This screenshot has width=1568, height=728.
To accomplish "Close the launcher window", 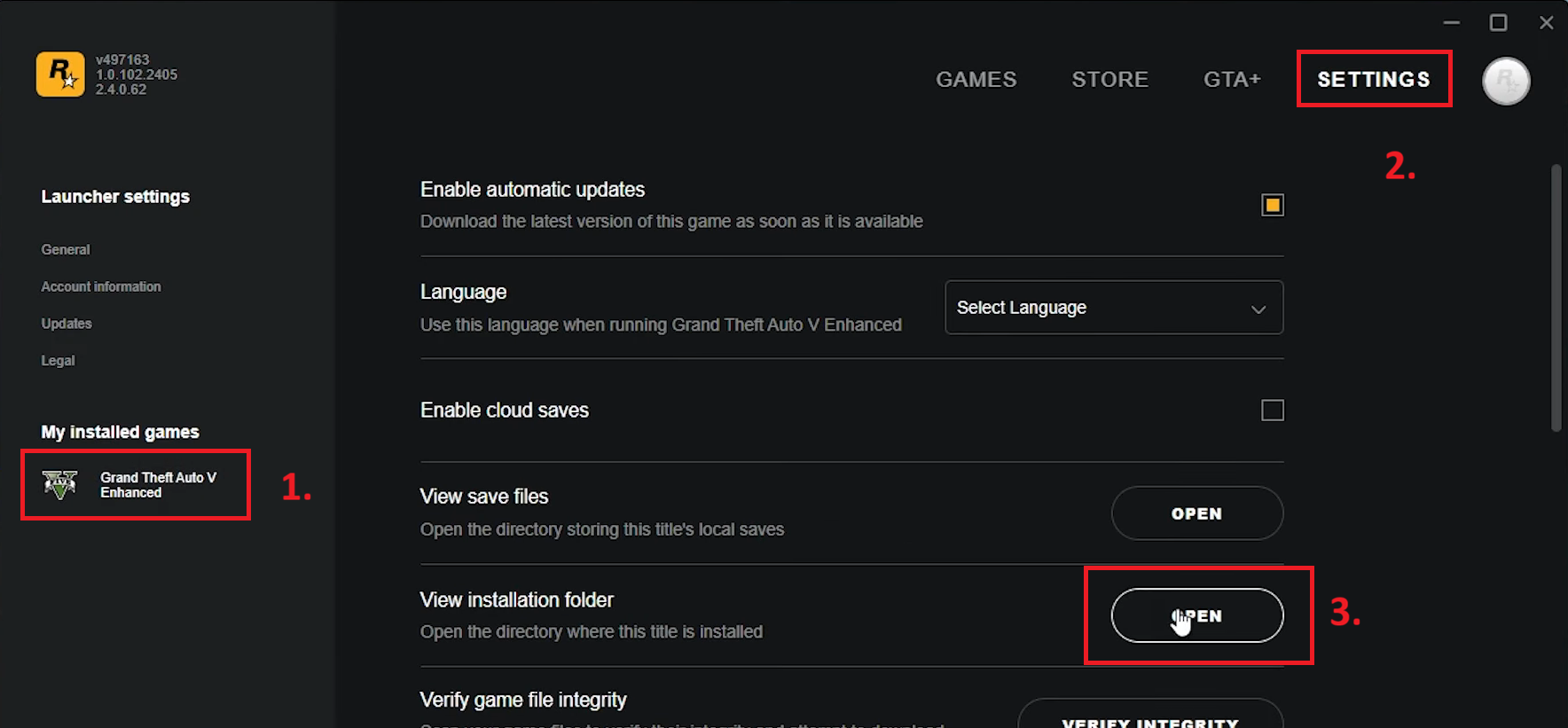I will (x=1546, y=23).
